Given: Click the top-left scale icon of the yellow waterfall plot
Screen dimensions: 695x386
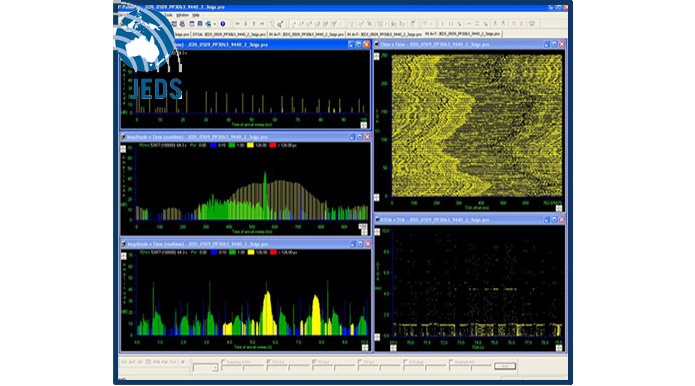Looking at the screenshot, I should click(377, 56).
